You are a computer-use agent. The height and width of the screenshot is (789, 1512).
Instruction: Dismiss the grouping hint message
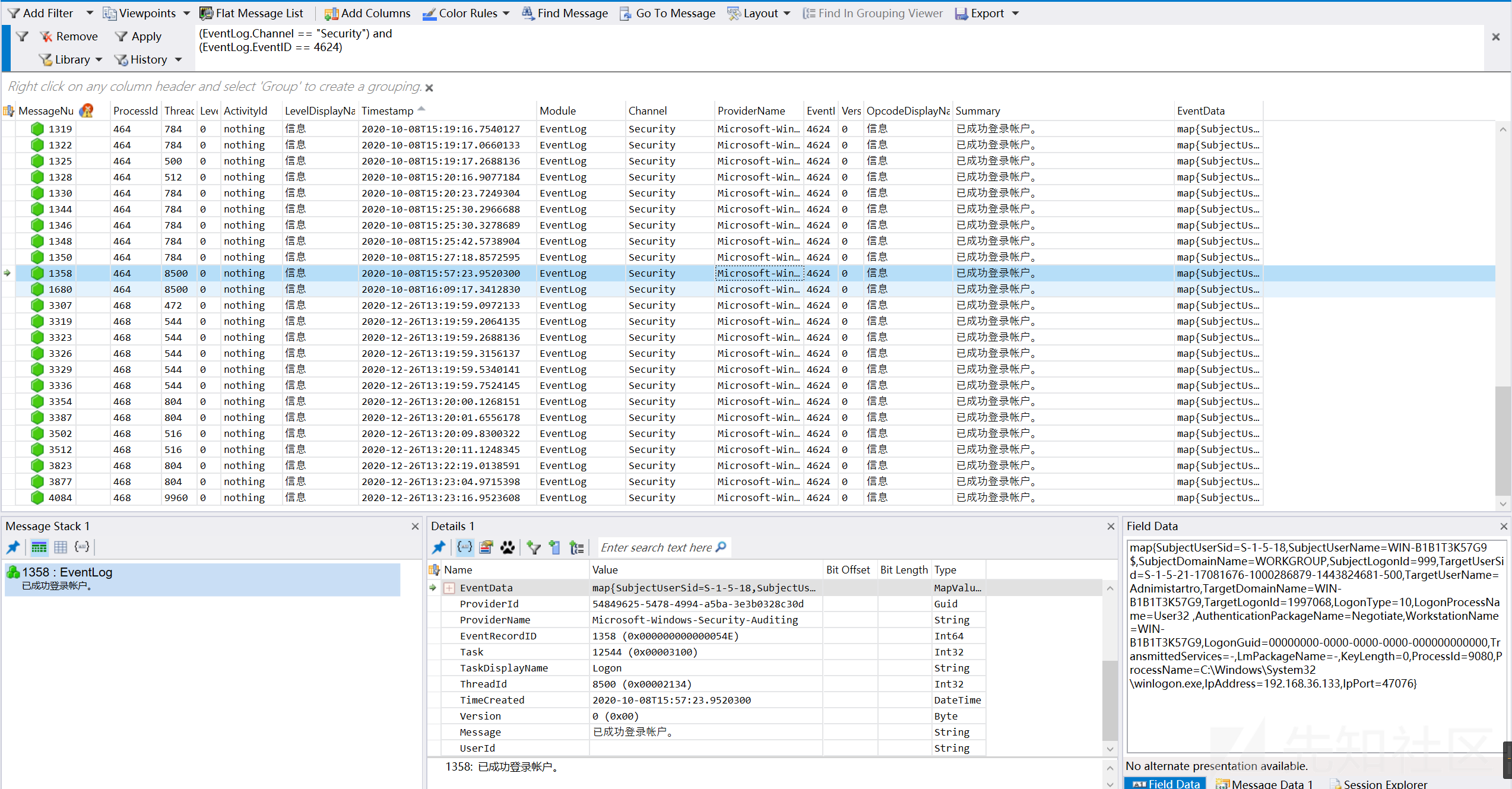point(429,88)
